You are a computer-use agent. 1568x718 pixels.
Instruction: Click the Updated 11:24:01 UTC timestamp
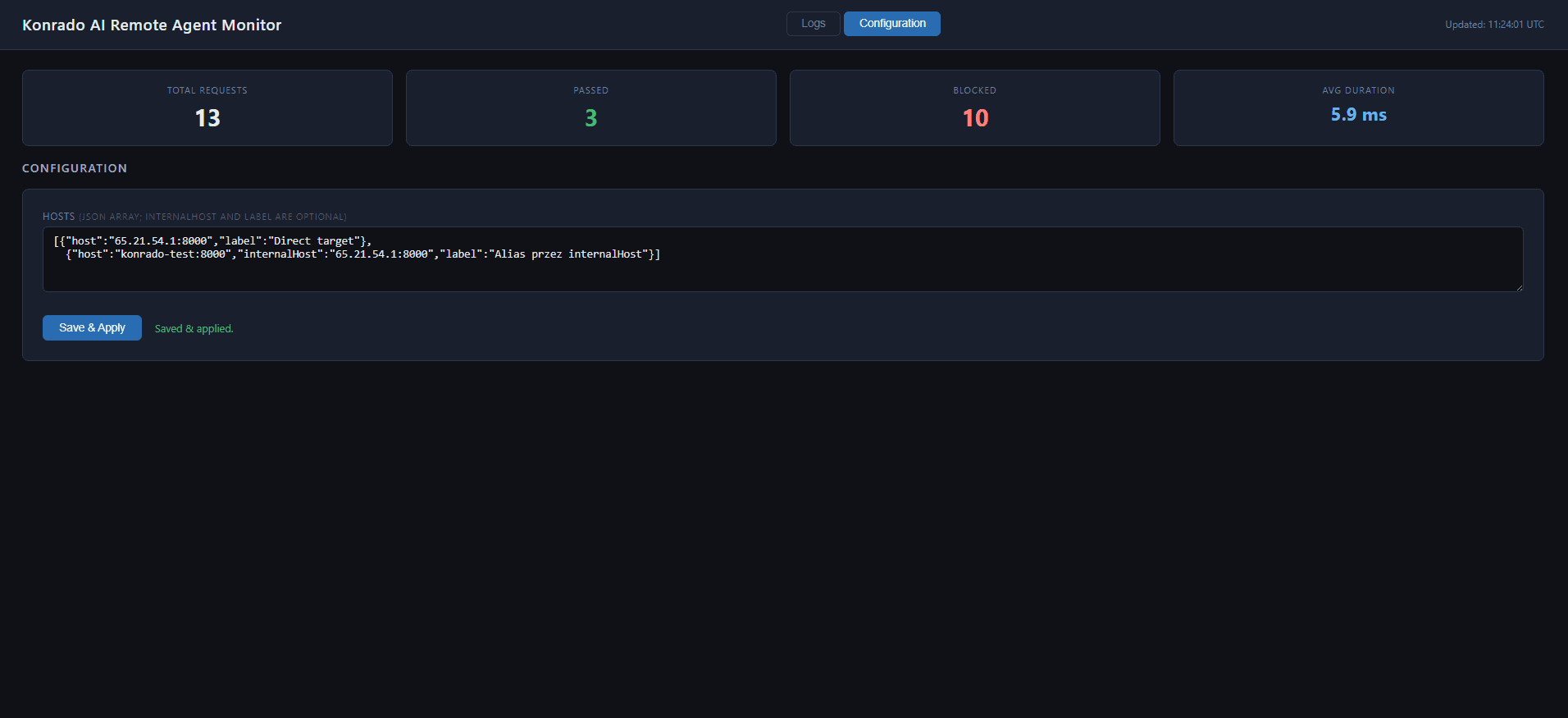pyautogui.click(x=1494, y=25)
